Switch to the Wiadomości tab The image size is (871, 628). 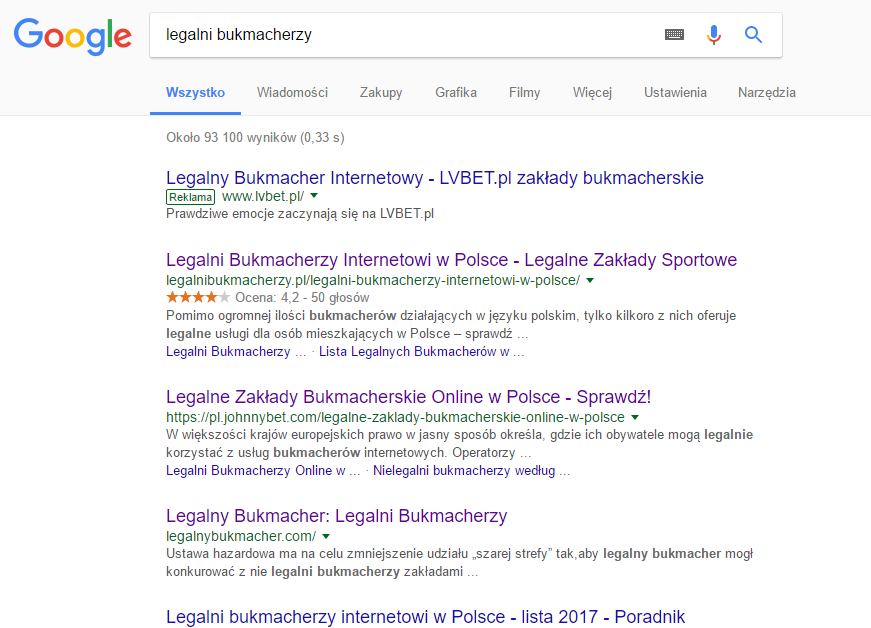tap(292, 93)
